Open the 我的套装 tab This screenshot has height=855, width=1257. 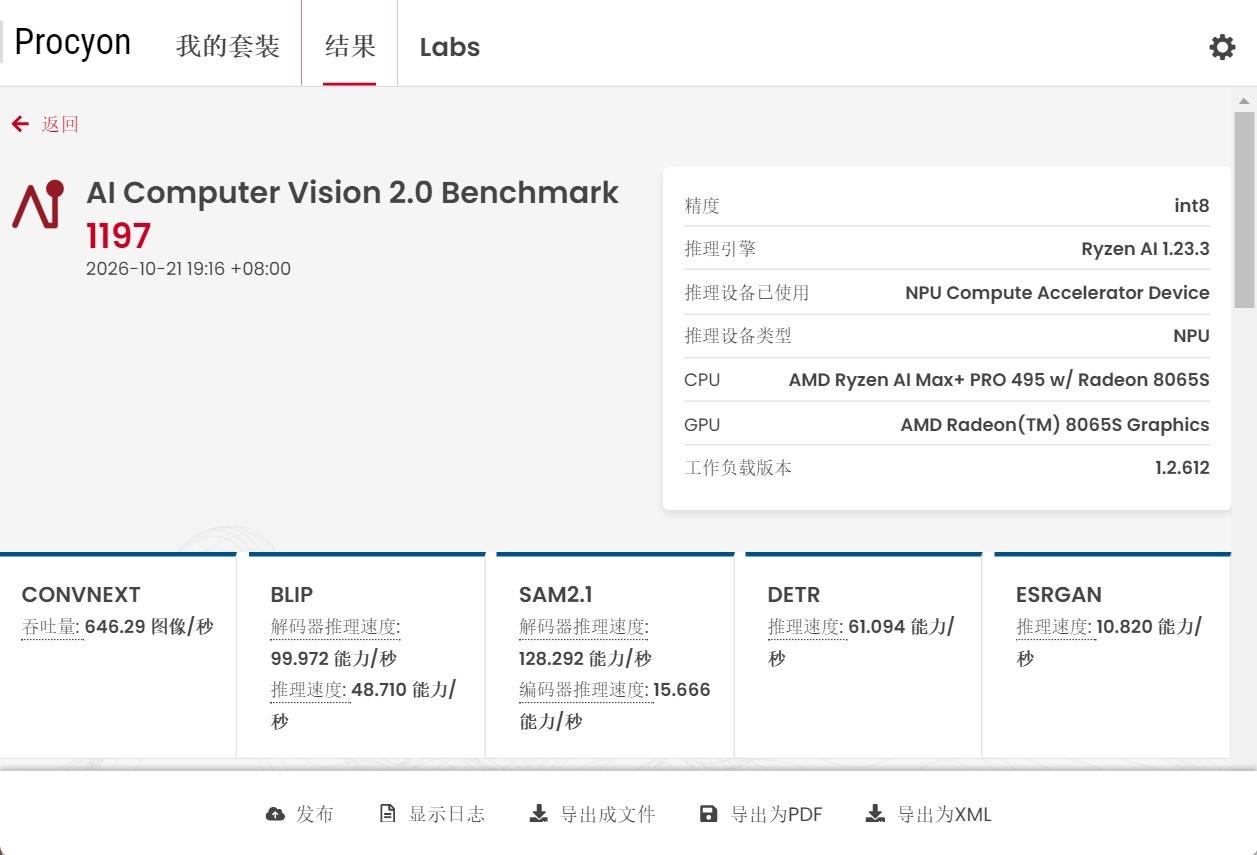(228, 46)
